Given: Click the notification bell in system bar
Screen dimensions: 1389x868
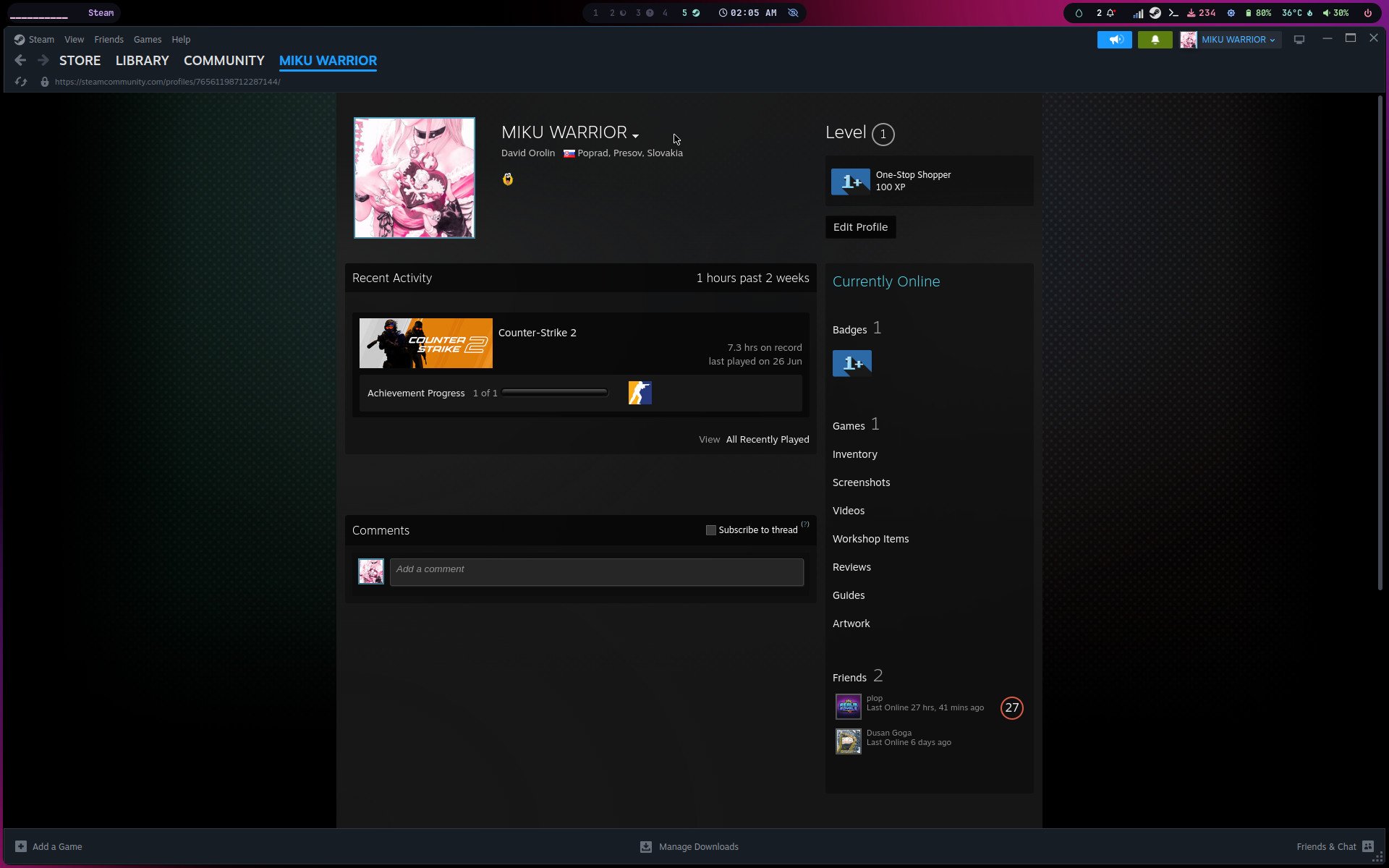Looking at the screenshot, I should click(x=1110, y=13).
